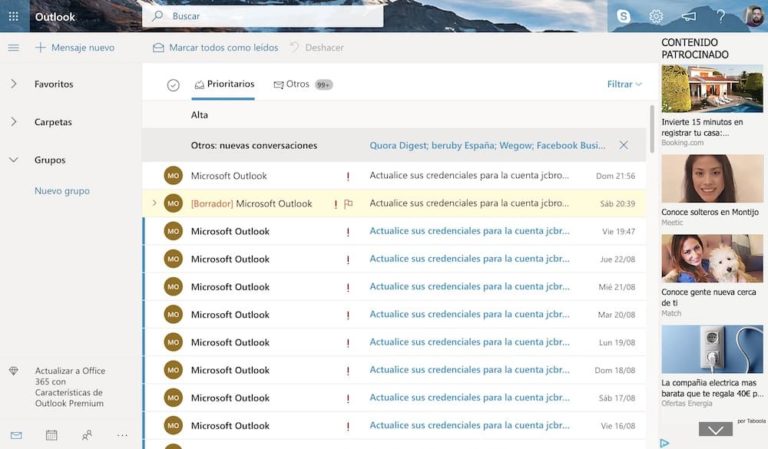Open the app launcher grid icon

click(13, 17)
